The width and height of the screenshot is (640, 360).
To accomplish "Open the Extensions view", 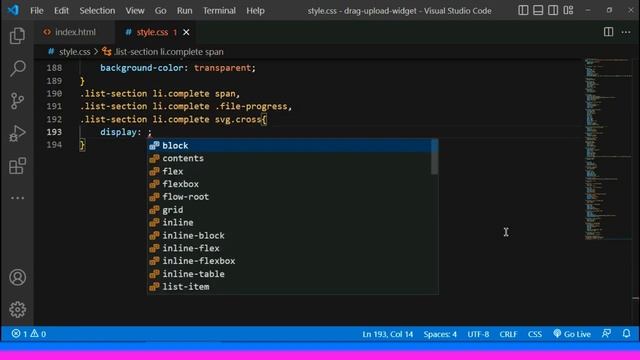I will pos(17,166).
